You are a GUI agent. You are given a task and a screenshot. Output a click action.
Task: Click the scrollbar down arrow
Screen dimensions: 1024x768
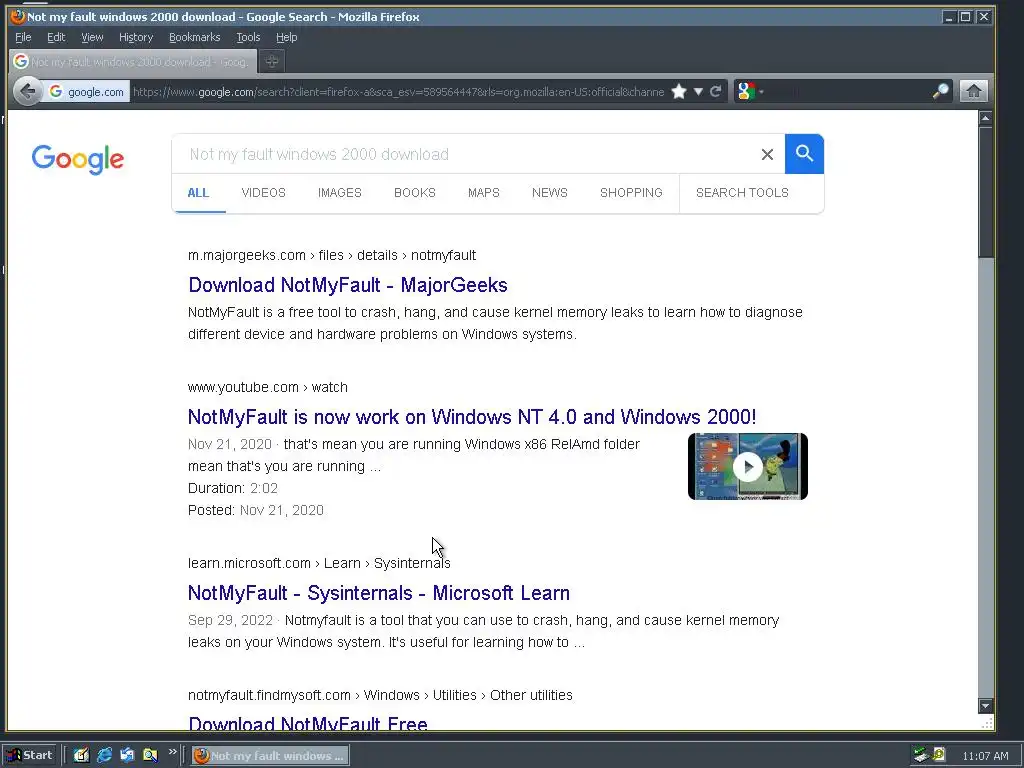click(x=985, y=706)
